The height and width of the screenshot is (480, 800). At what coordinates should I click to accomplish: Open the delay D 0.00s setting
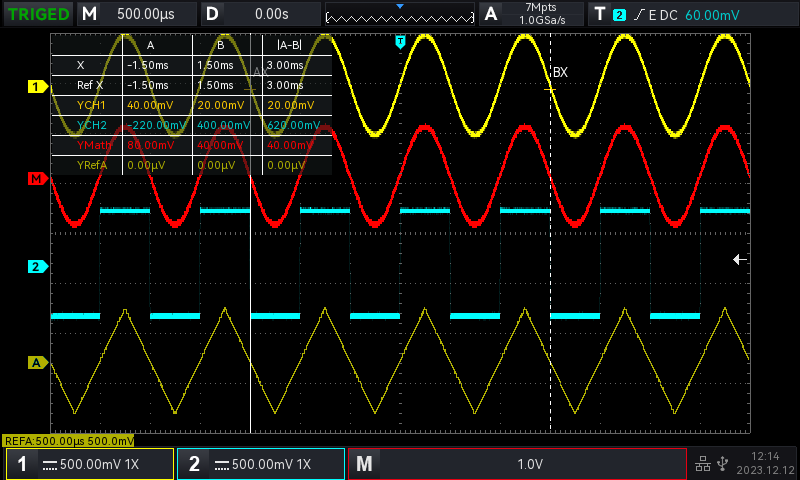[261, 14]
